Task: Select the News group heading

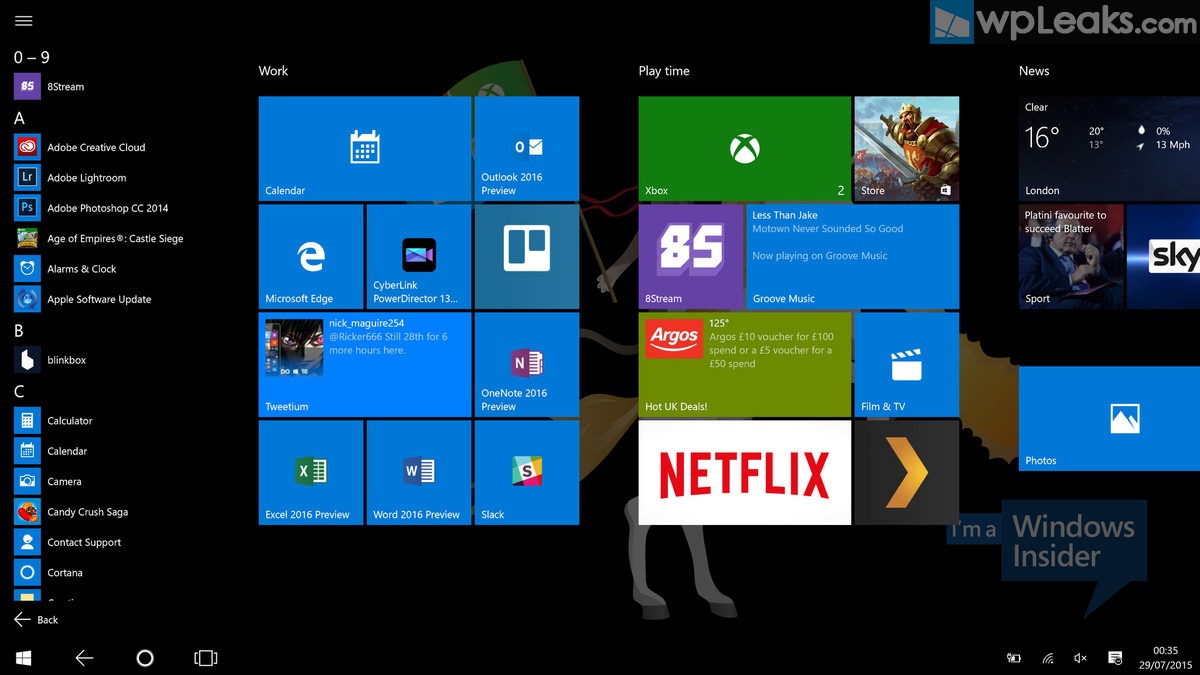Action: (1034, 71)
